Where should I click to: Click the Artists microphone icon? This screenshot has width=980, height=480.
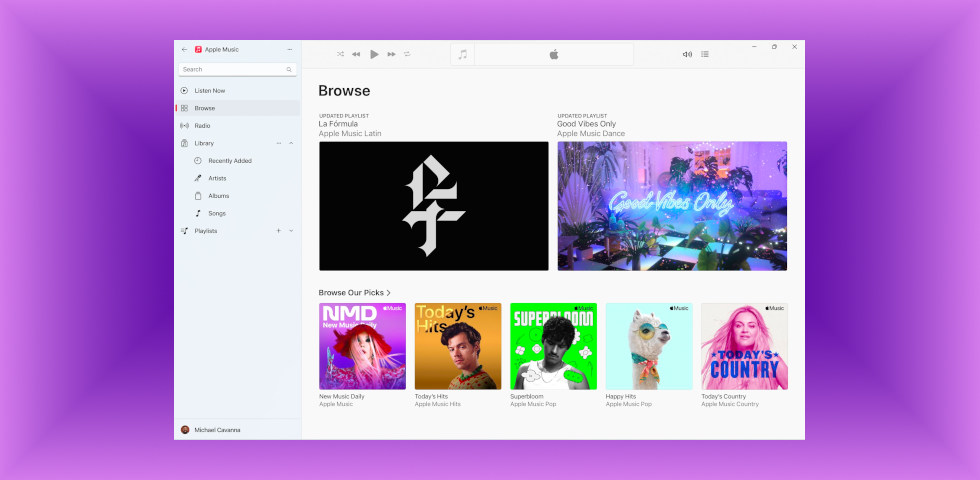click(198, 178)
